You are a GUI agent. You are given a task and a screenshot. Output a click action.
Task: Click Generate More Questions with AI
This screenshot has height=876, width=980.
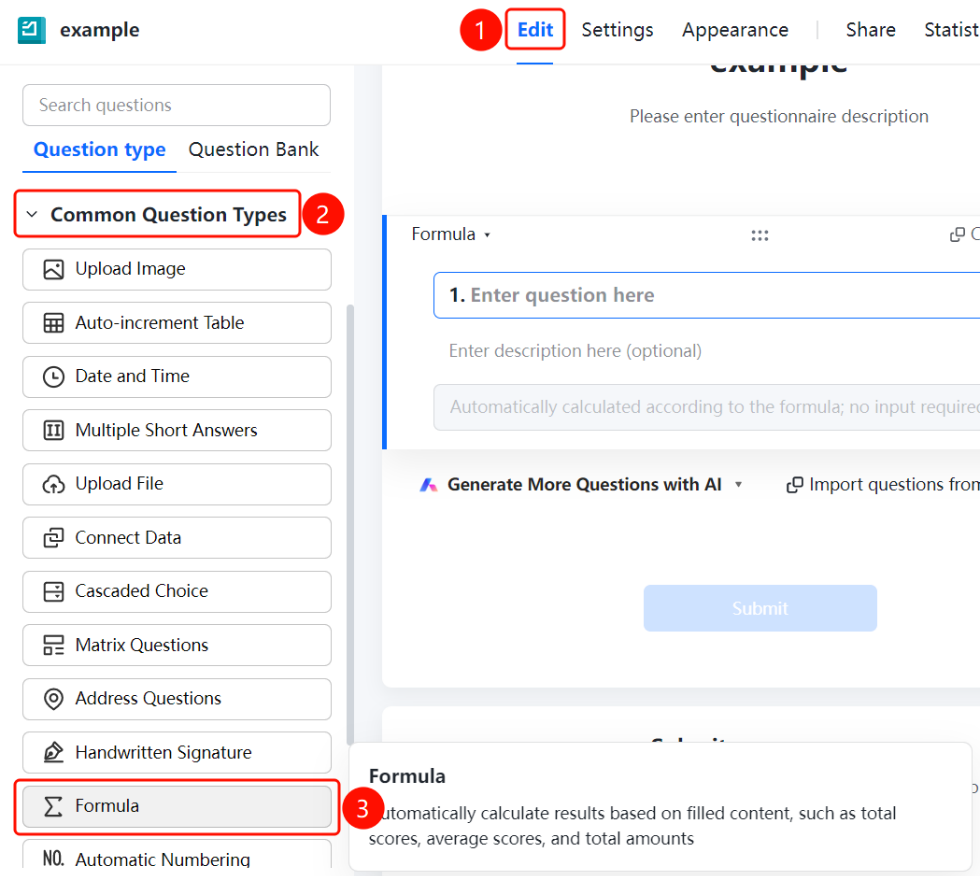point(584,485)
